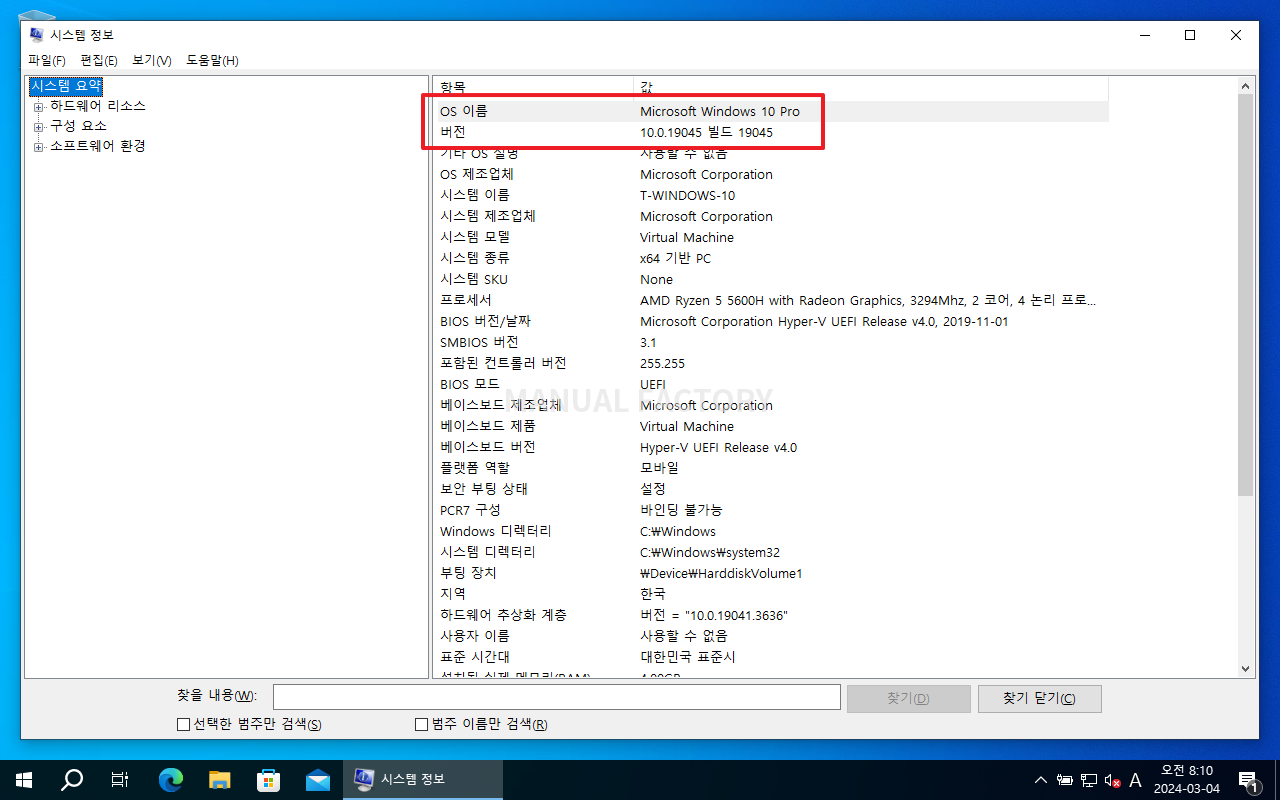This screenshot has width=1280, height=800.
Task: Expand the 하드웨어 리소스 tree node
Action: click(39, 106)
